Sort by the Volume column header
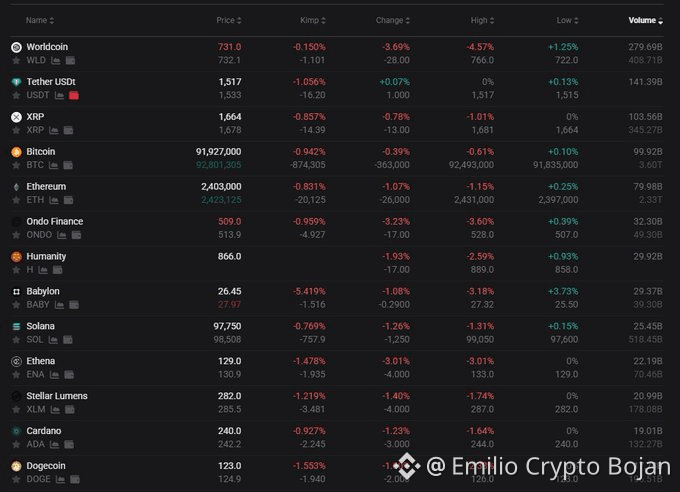The image size is (680, 492). (645, 20)
